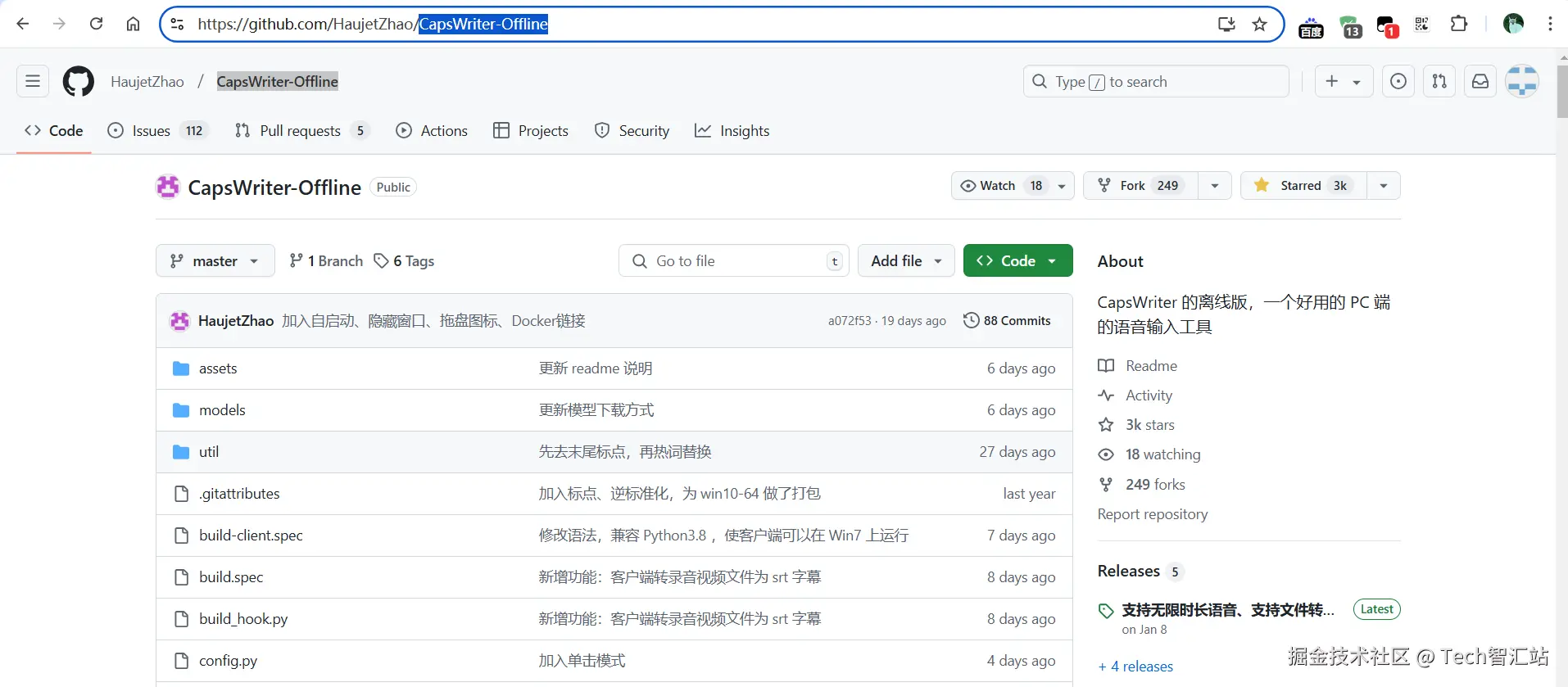
Task: Open the Insights tab
Action: (732, 131)
